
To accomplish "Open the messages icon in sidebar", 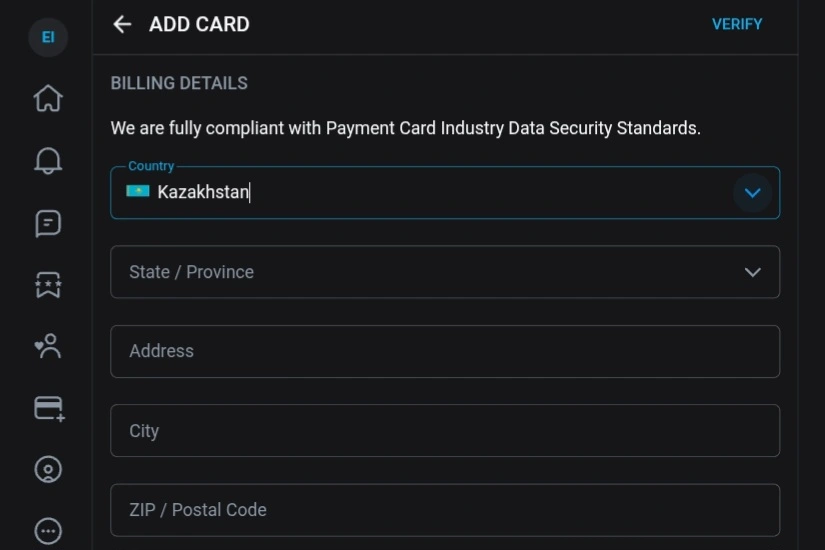I will click(47, 223).
